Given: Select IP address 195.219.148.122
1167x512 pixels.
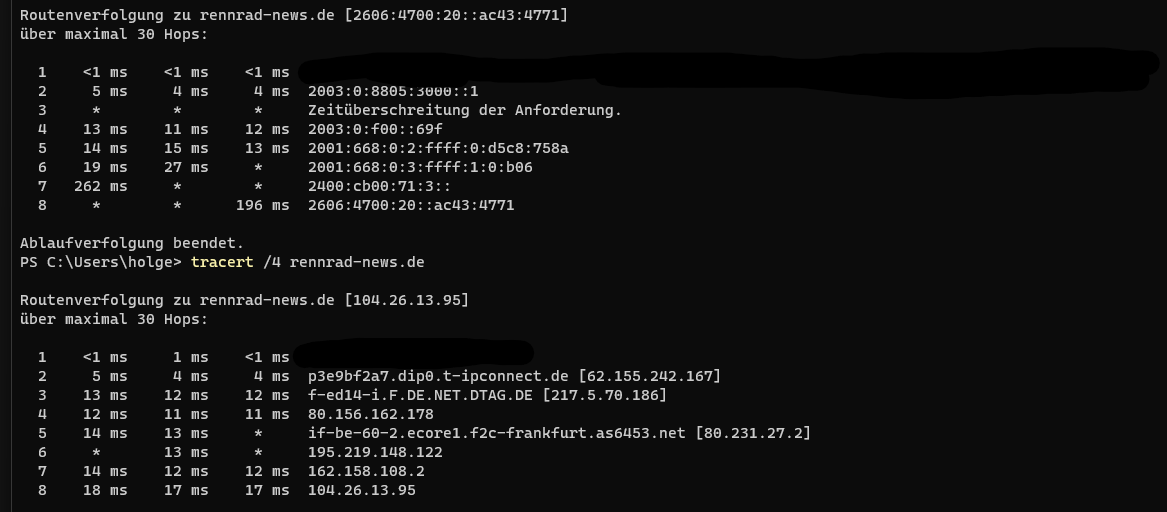Looking at the screenshot, I should click(x=375, y=452).
